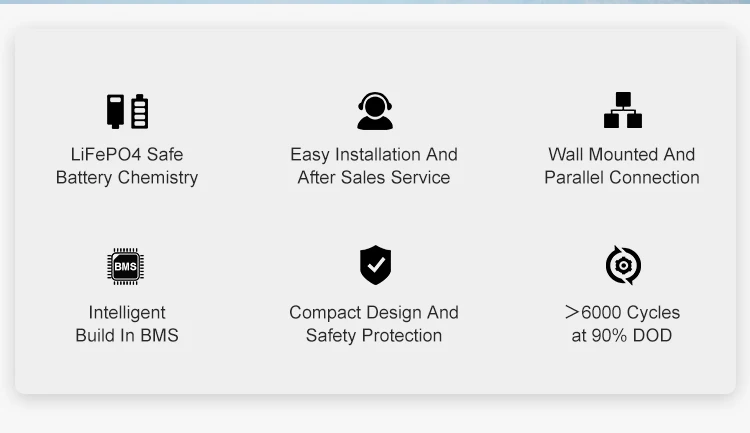Select the 'Wall Mounted And' text line
The height and width of the screenshot is (433, 750).
[x=622, y=155]
